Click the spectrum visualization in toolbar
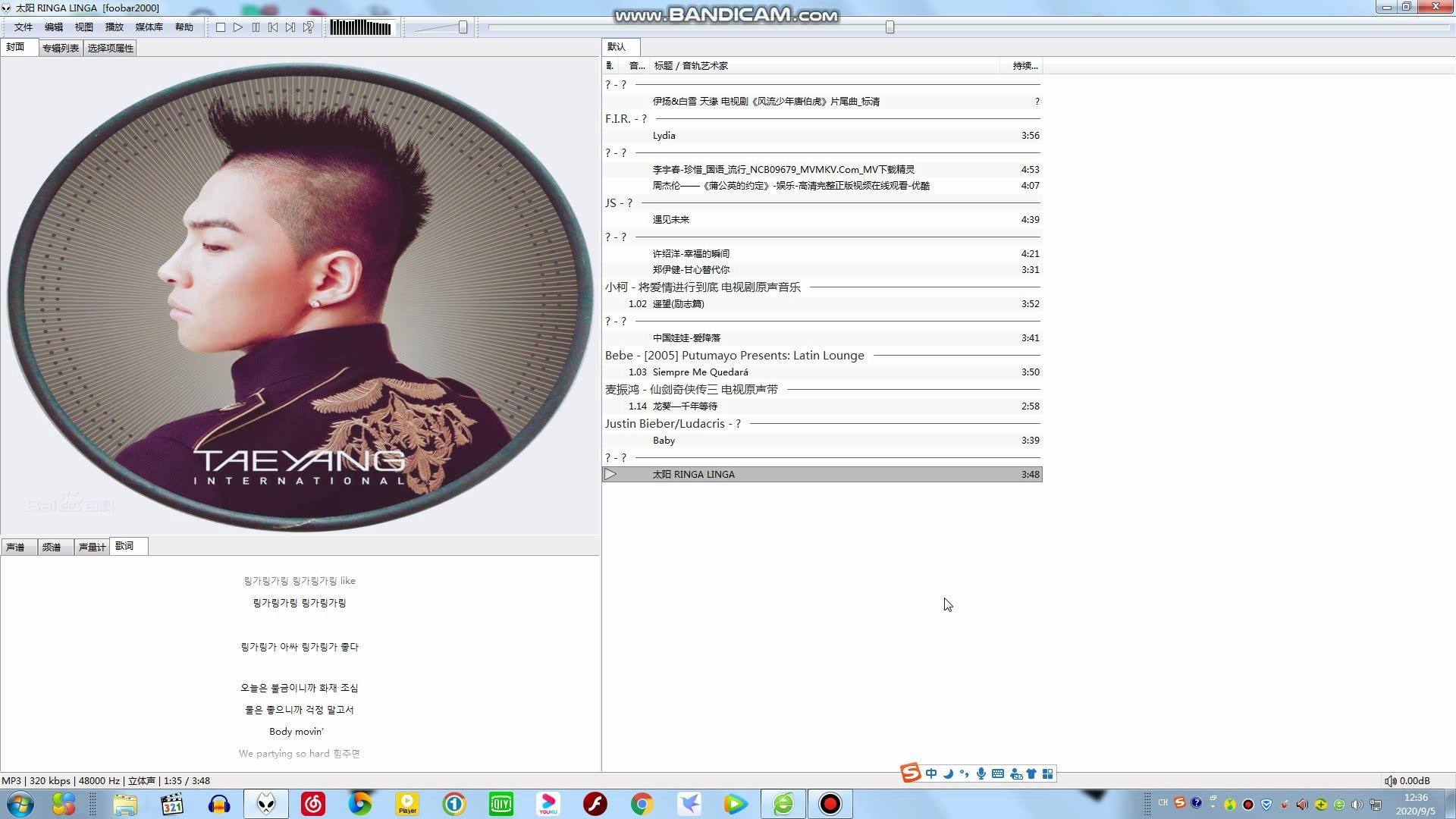1456x819 pixels. coord(361,27)
